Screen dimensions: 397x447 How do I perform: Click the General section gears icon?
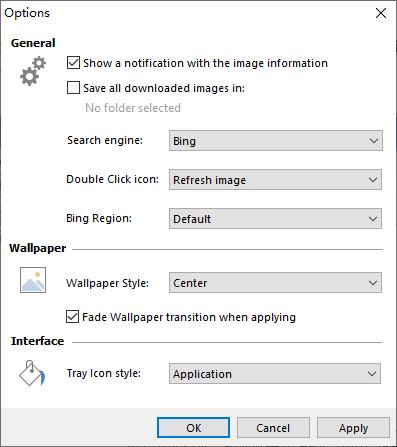tap(33, 71)
